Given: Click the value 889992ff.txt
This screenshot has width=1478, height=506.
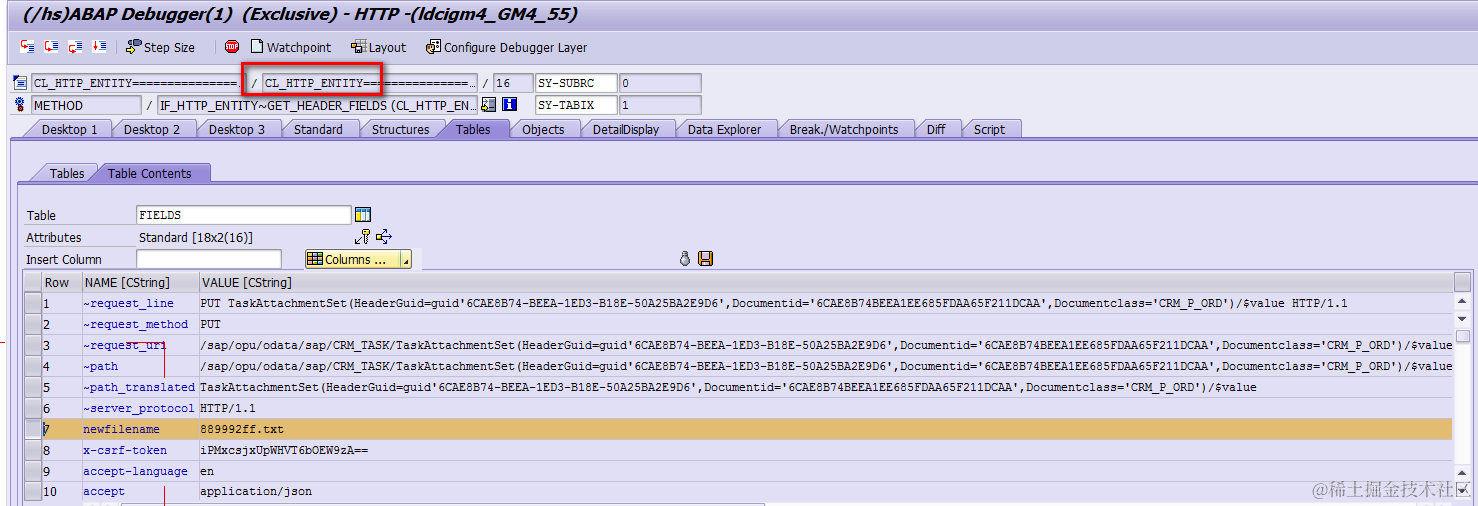Looking at the screenshot, I should pyautogui.click(x=242, y=429).
